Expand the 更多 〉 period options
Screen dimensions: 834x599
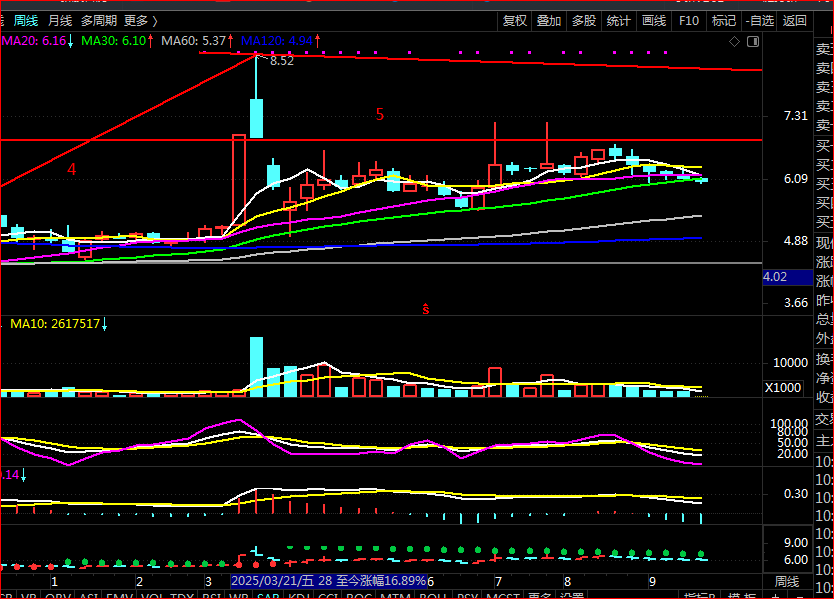click(141, 21)
